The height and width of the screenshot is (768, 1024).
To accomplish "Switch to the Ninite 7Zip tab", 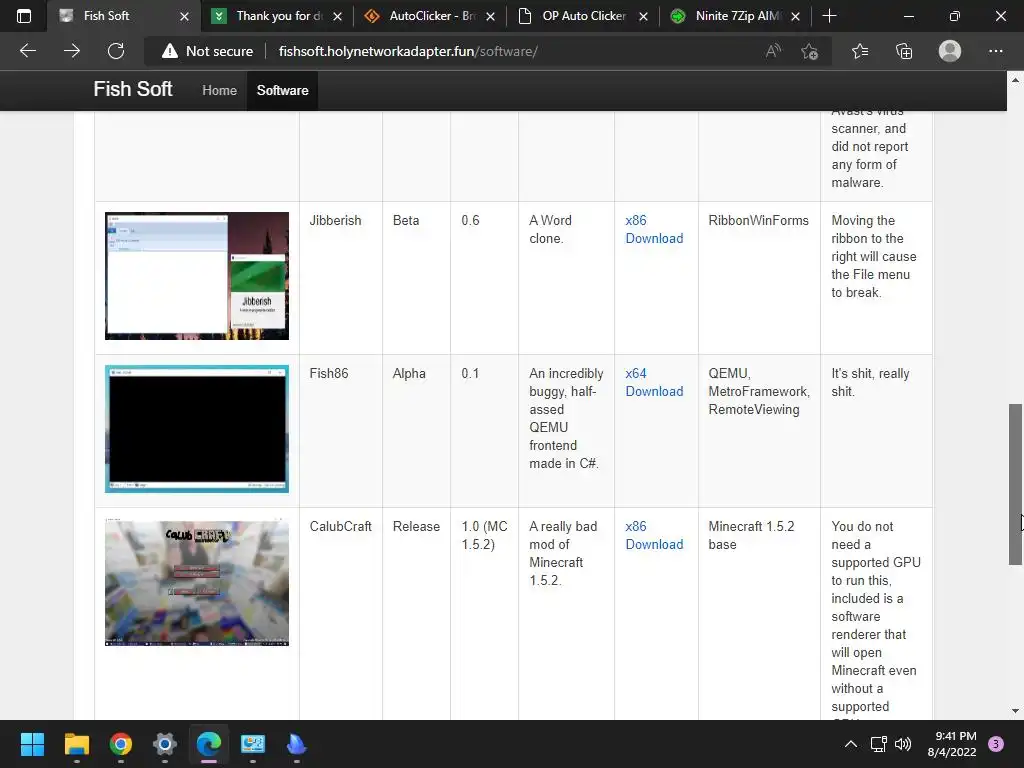I will pyautogui.click(x=737, y=16).
